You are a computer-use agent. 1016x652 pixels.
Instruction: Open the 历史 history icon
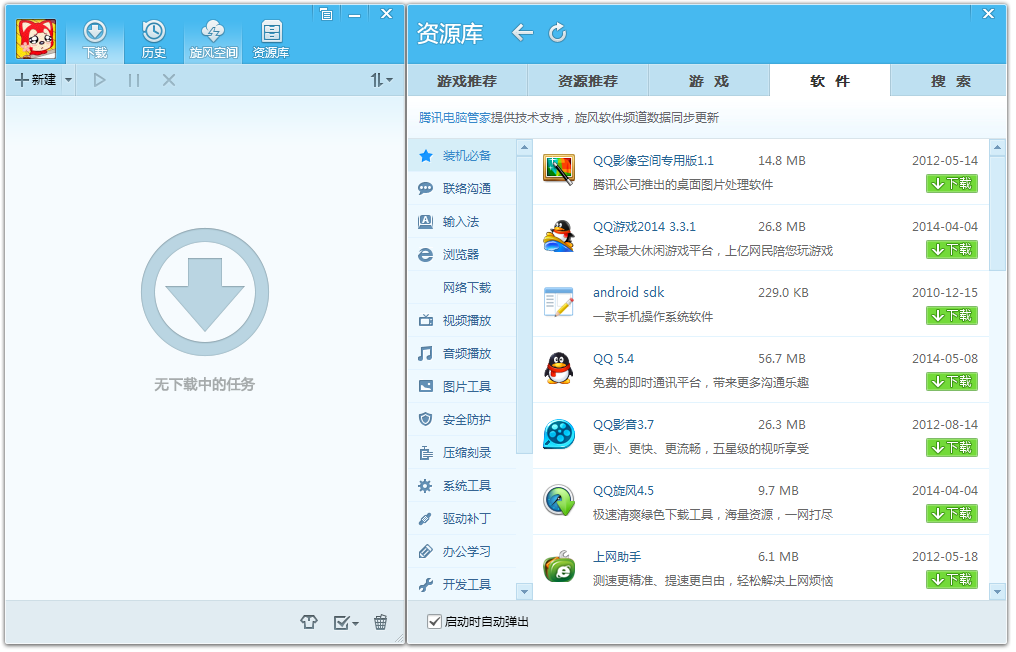point(153,38)
